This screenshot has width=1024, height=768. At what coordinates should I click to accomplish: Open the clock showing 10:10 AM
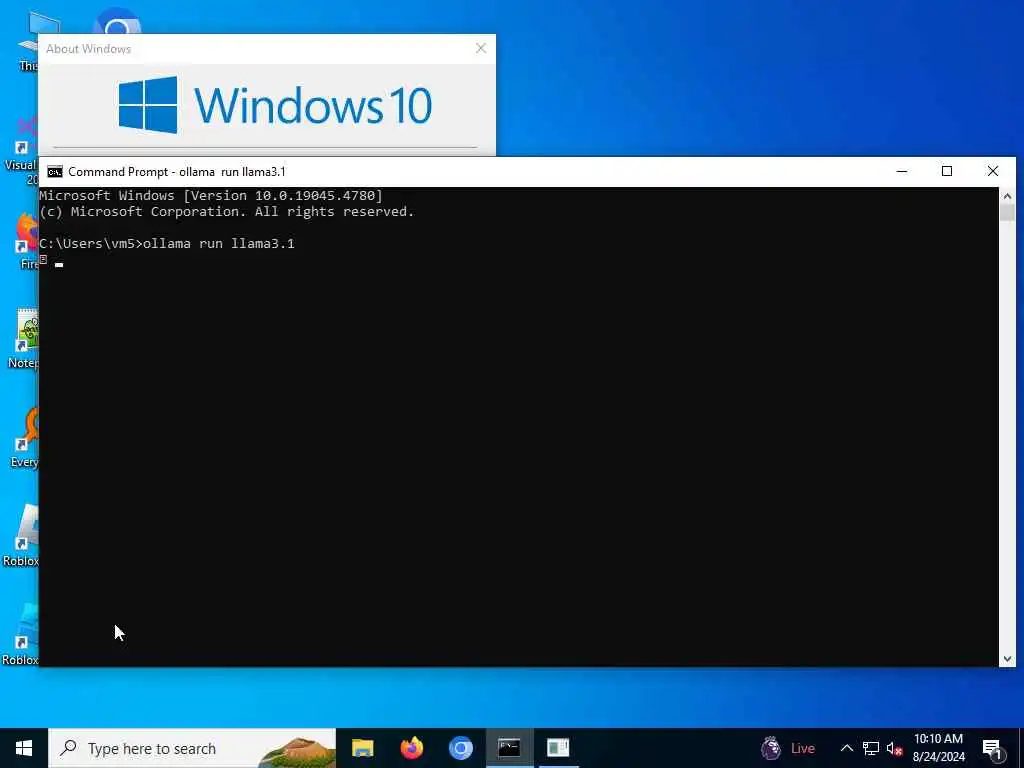click(x=938, y=748)
